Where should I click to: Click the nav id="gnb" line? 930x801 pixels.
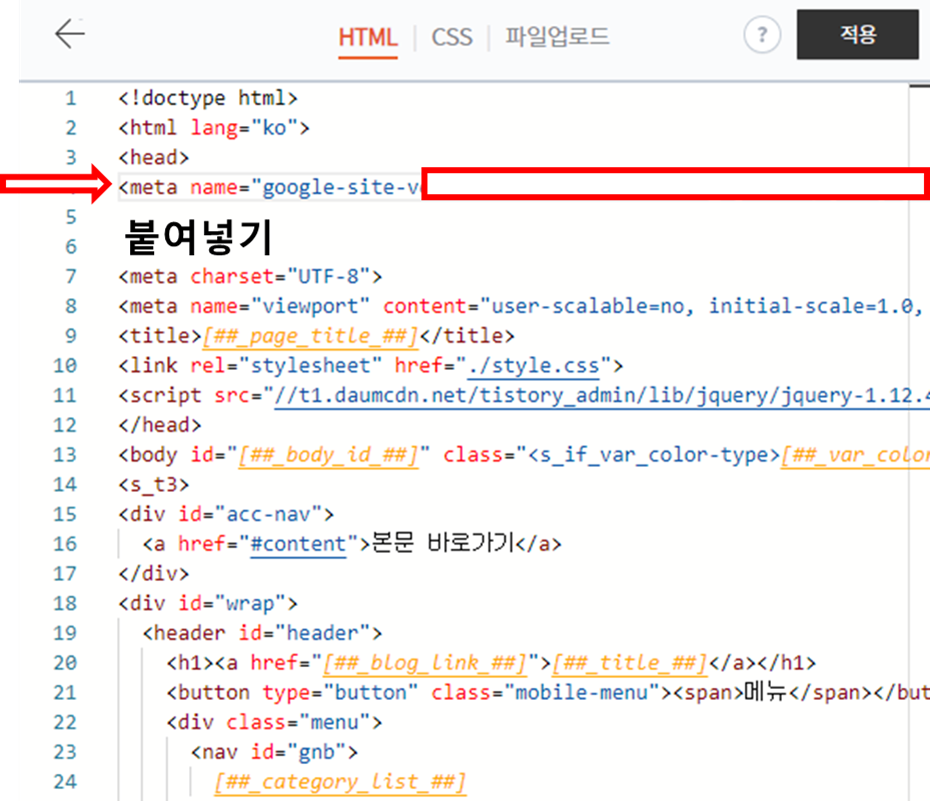[x=274, y=752]
